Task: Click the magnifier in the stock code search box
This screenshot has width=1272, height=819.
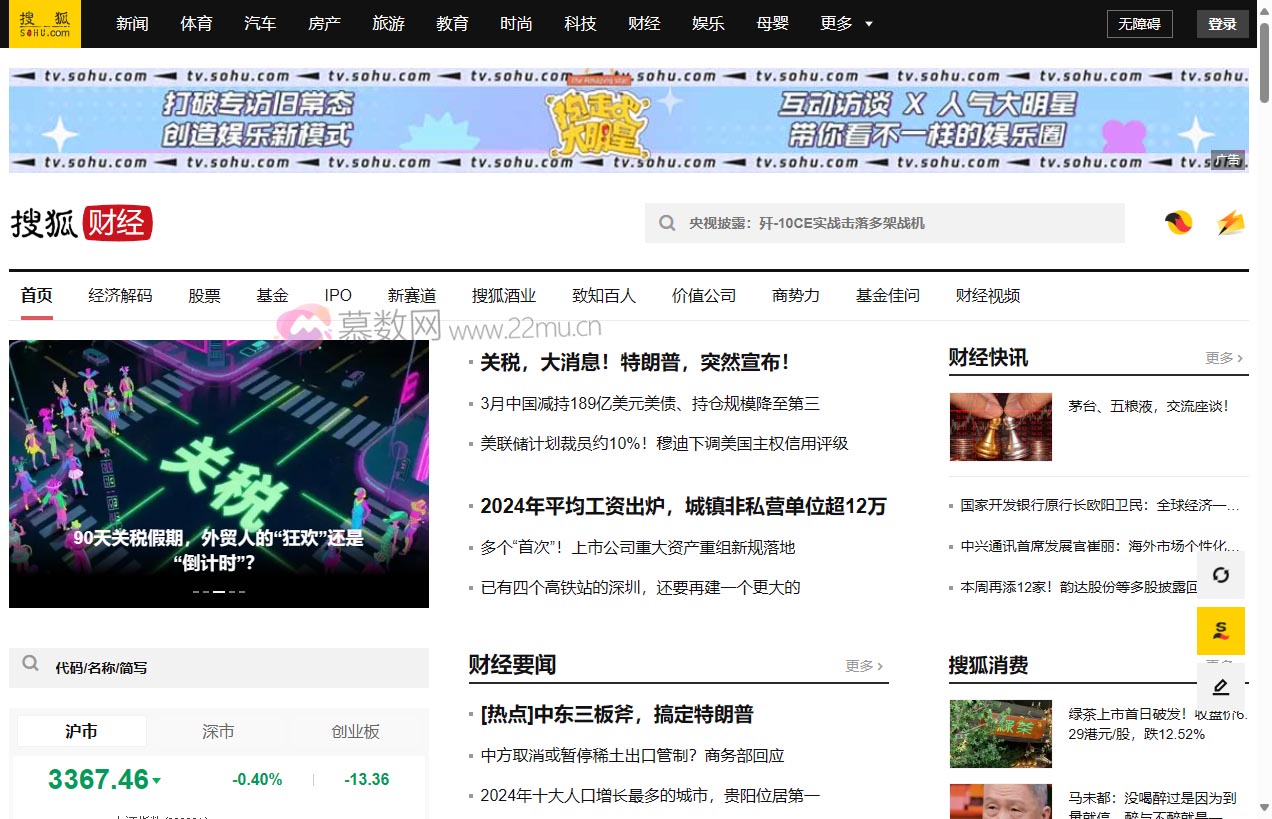Action: point(30,662)
